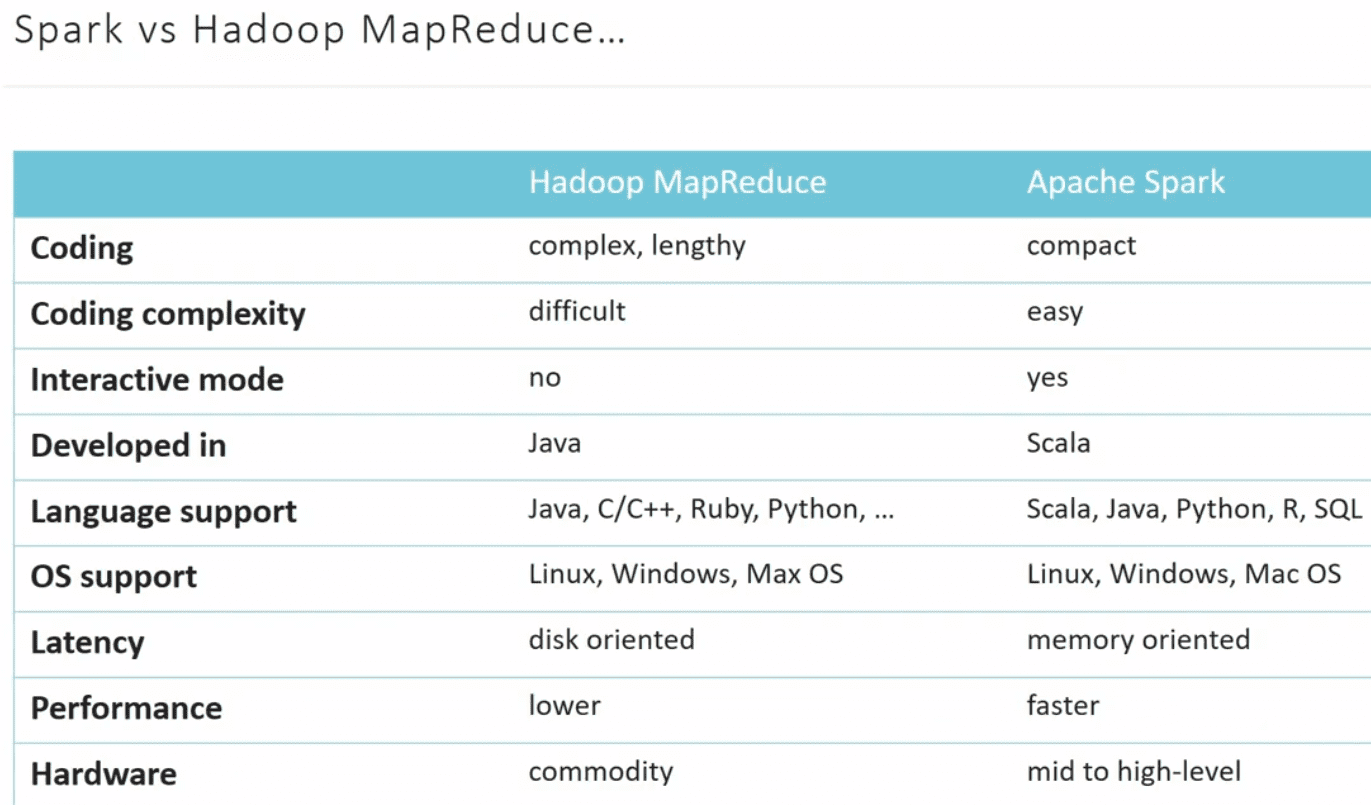The image size is (1371, 805).
Task: Select the 'difficult' cell
Action: tap(577, 311)
